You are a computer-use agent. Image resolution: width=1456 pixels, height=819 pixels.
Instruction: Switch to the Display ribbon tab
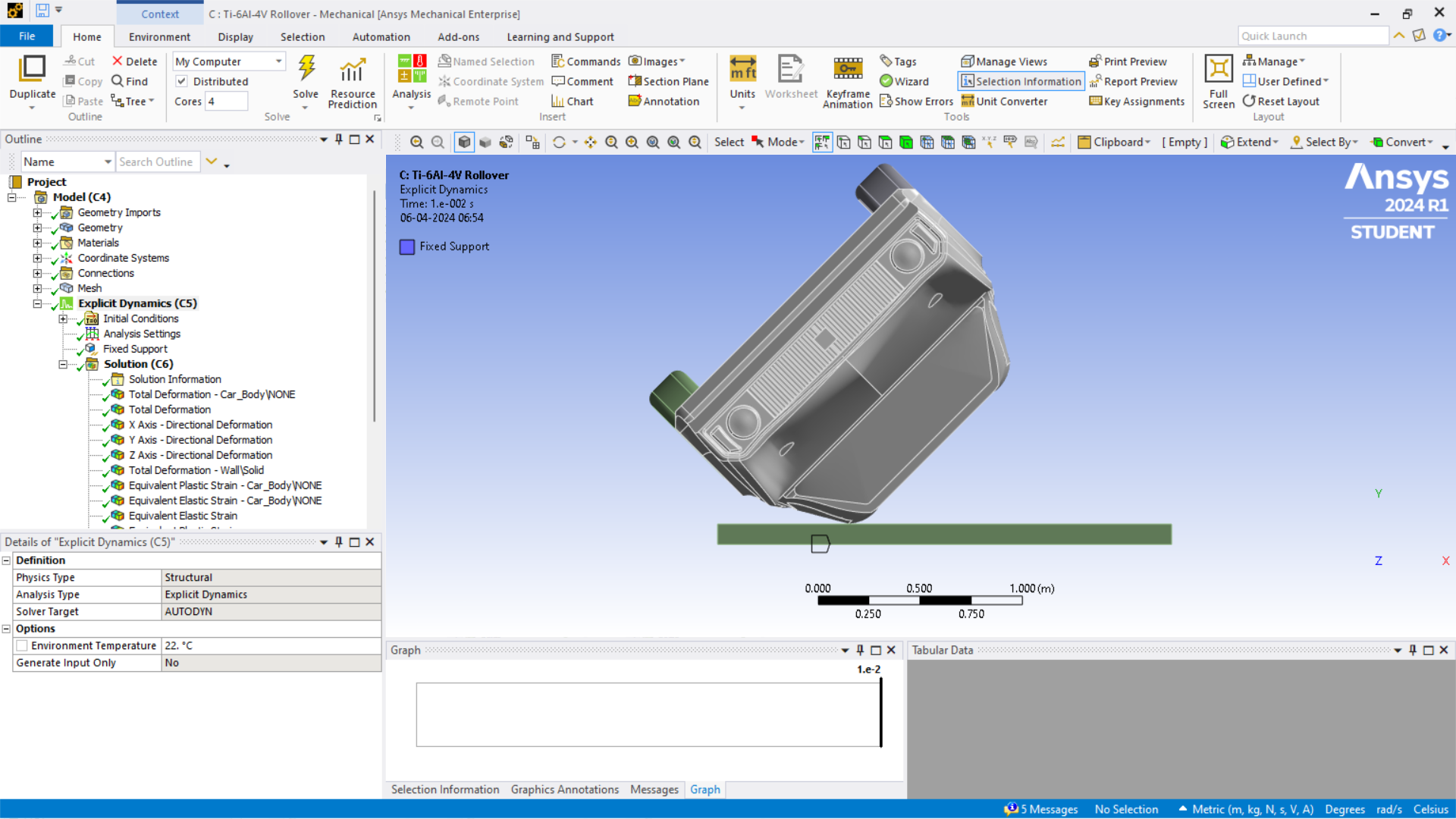235,36
